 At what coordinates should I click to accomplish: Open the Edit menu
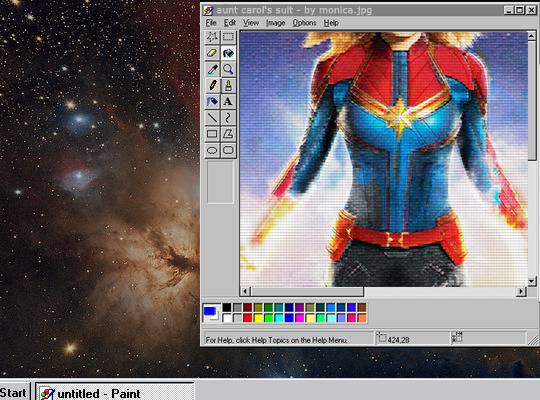coord(230,23)
